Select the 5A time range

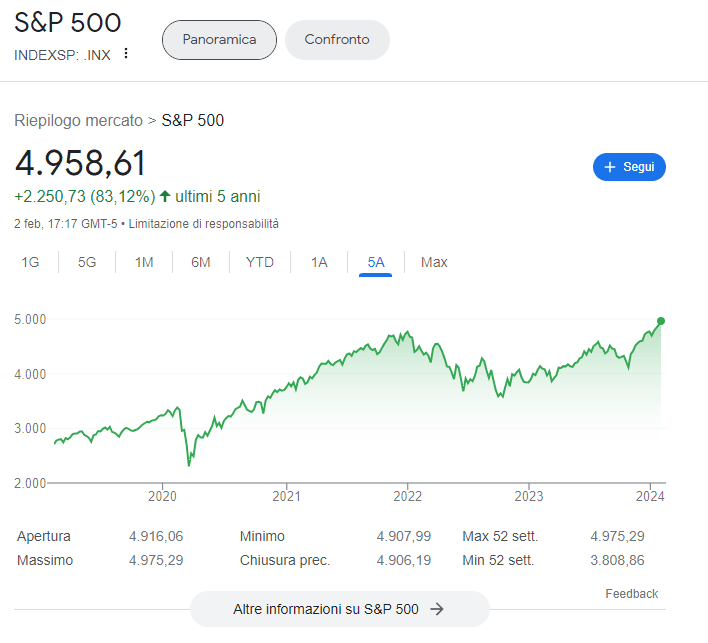pos(376,262)
